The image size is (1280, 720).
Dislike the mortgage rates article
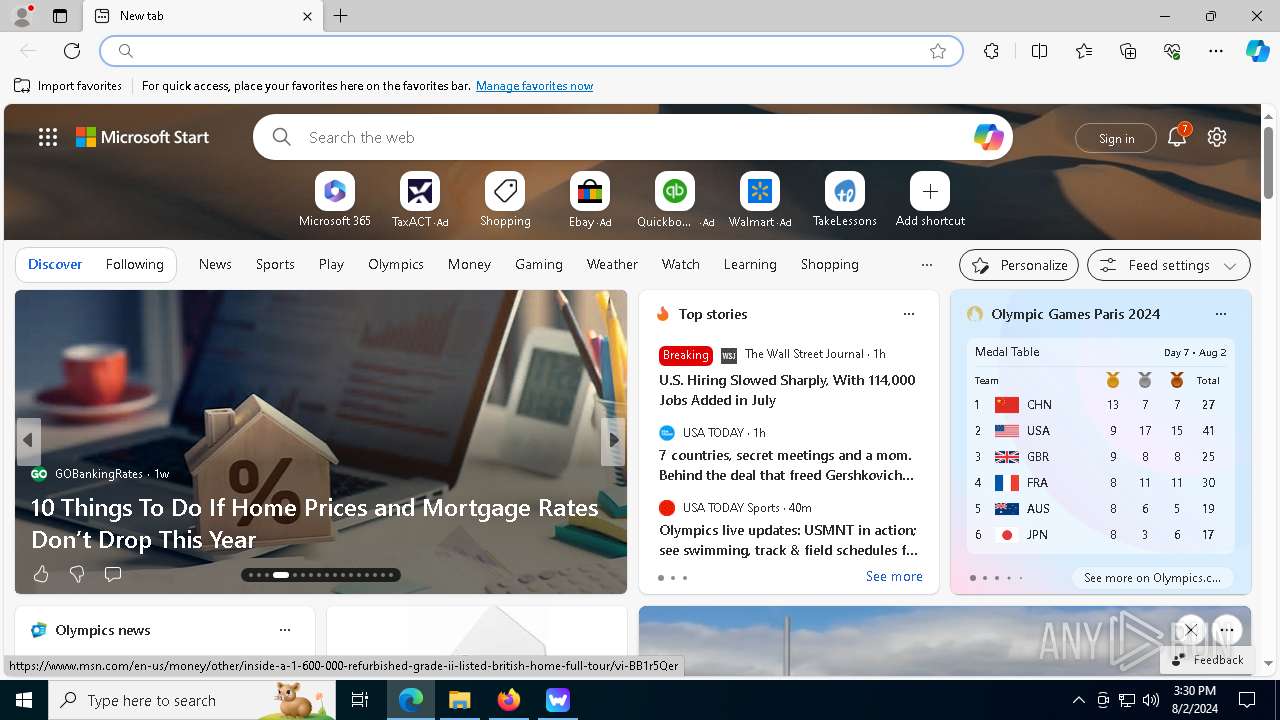click(x=77, y=574)
